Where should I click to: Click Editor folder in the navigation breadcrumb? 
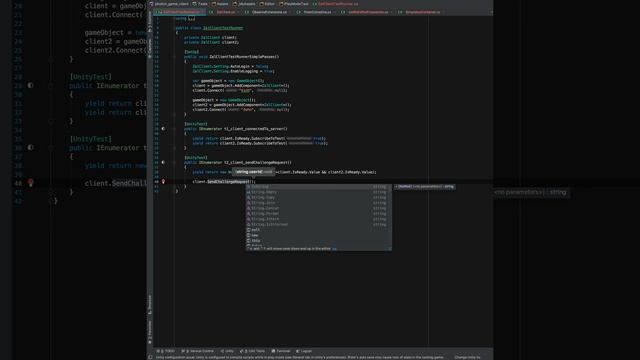(267, 4)
